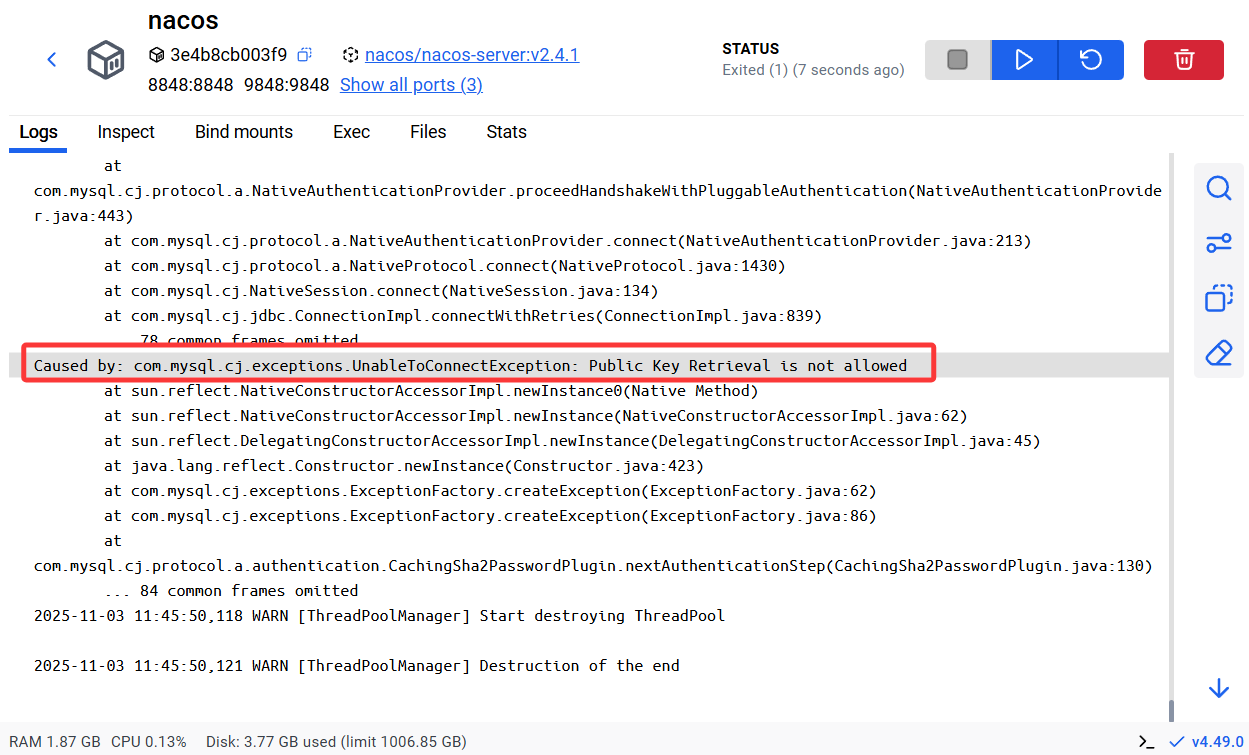Open log display settings sliders icon
Screen dimensions: 1249x755
1218,243
